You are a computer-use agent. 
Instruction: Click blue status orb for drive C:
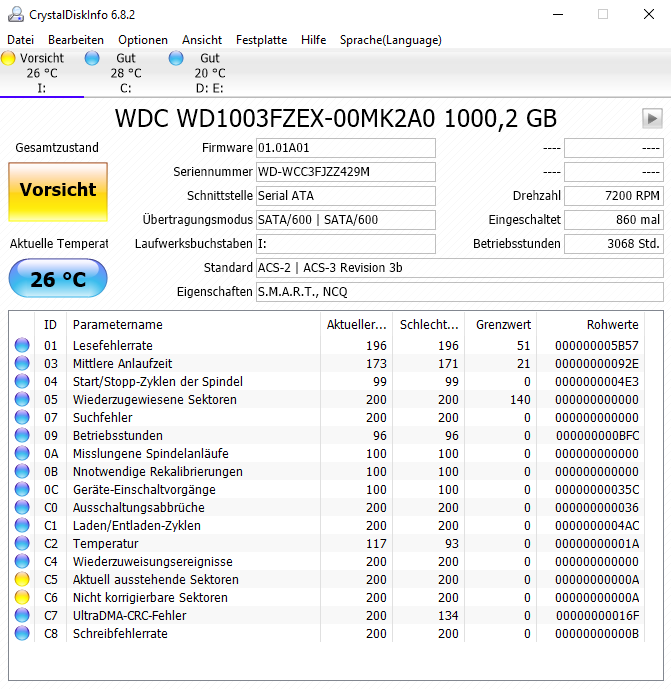92,58
